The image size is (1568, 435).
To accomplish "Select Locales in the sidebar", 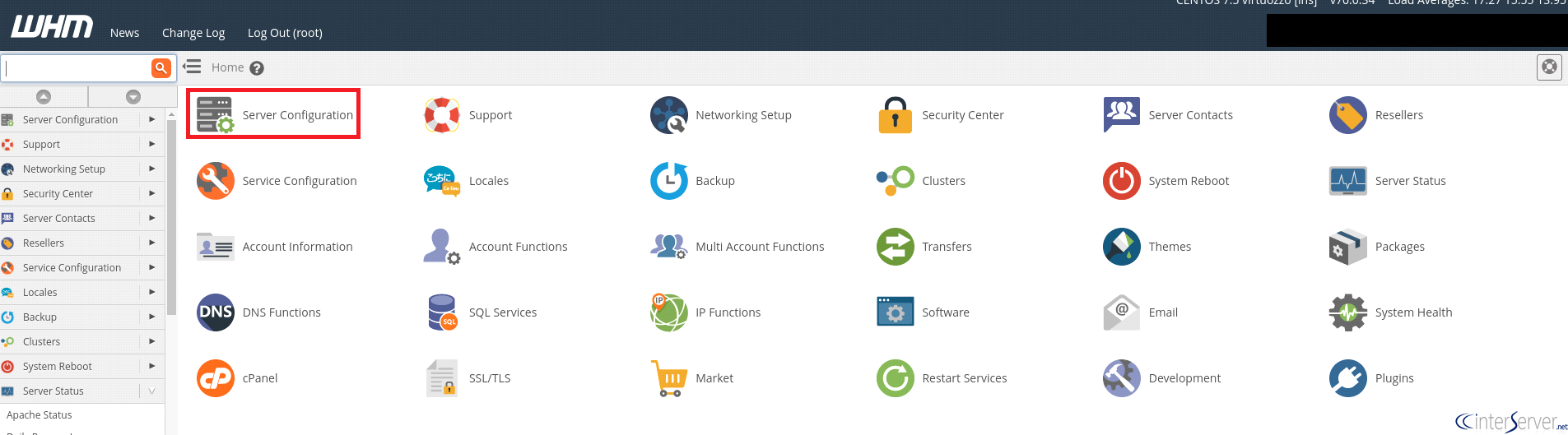I will coord(40,292).
